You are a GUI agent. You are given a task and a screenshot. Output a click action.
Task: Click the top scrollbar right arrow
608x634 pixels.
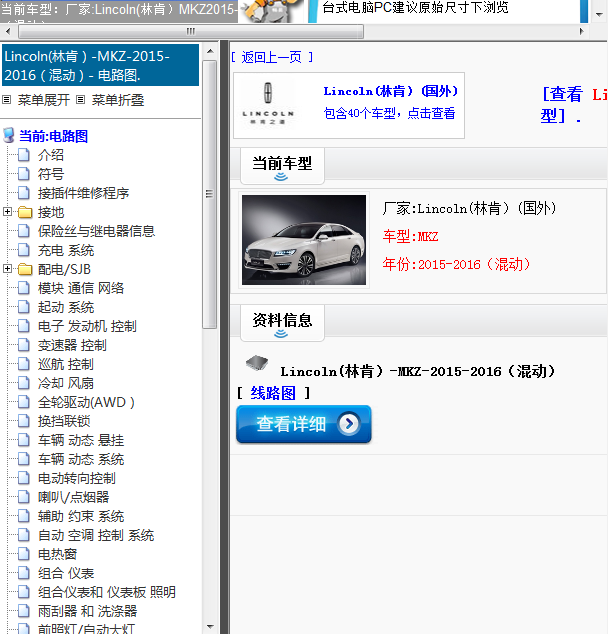pos(582,31)
